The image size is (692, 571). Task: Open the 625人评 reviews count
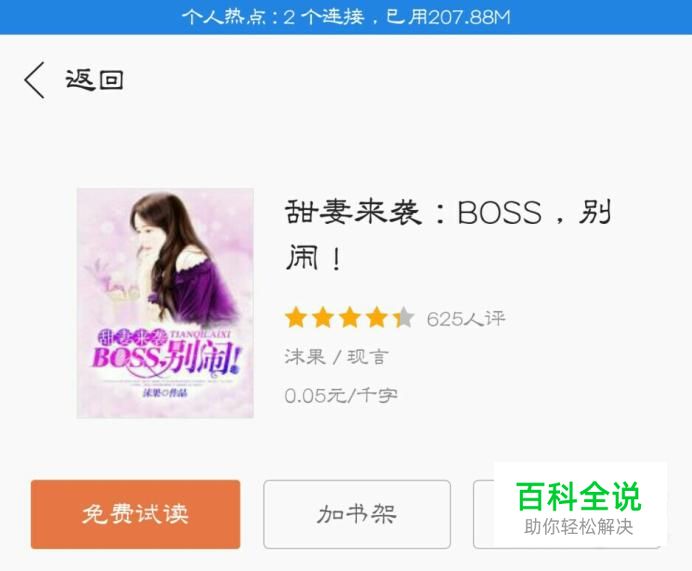[466, 319]
